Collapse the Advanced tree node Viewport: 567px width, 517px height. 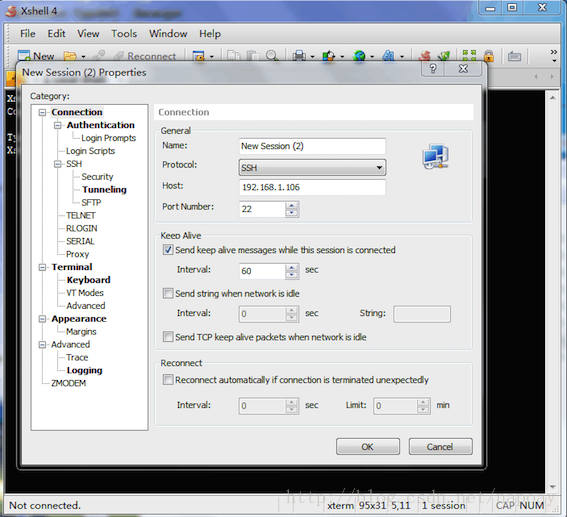(42, 345)
